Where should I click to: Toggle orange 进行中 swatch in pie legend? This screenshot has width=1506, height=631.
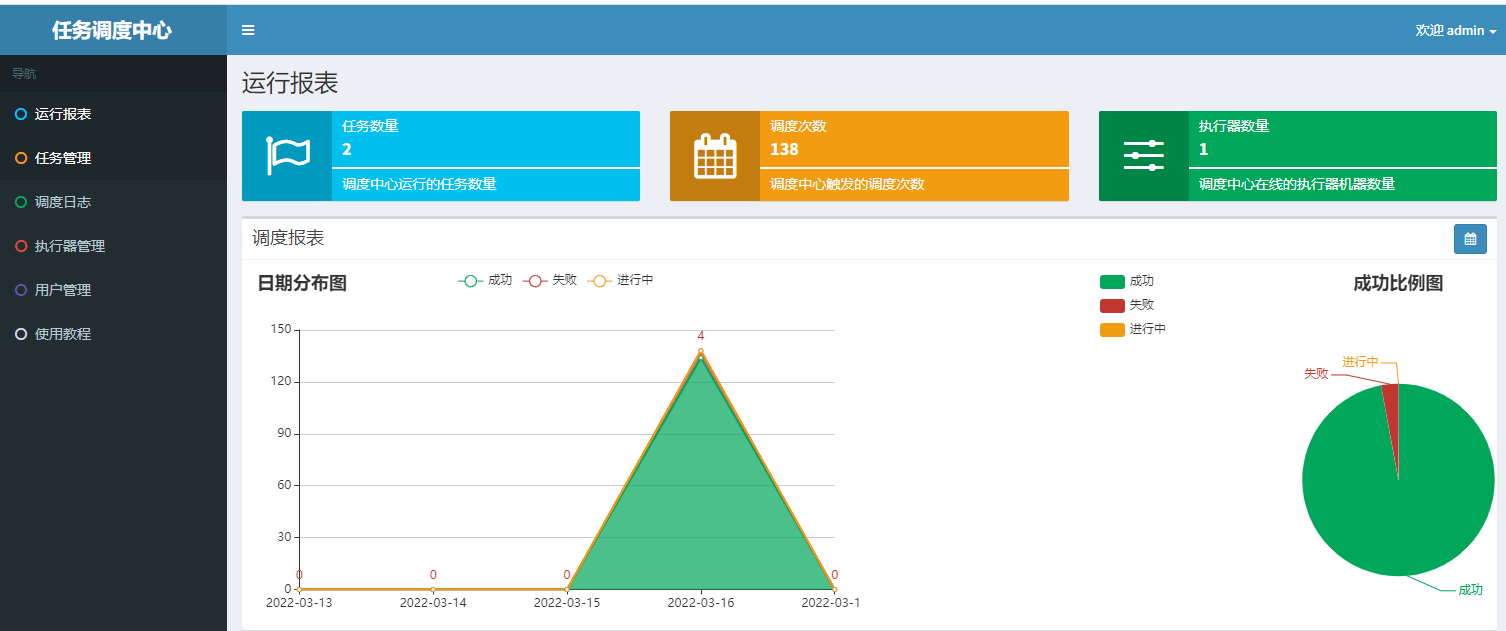click(x=1112, y=330)
